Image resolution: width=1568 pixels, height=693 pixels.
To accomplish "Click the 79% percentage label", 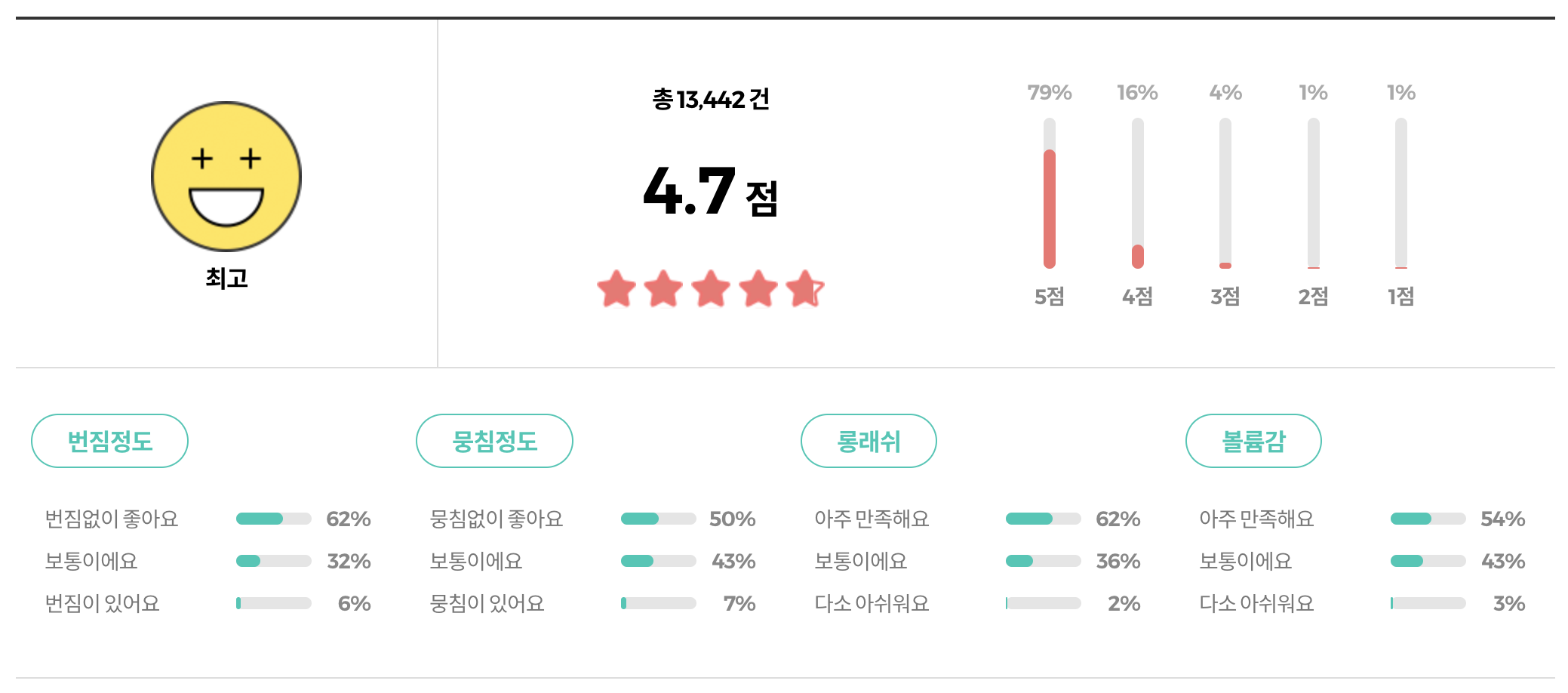I will [x=1049, y=92].
